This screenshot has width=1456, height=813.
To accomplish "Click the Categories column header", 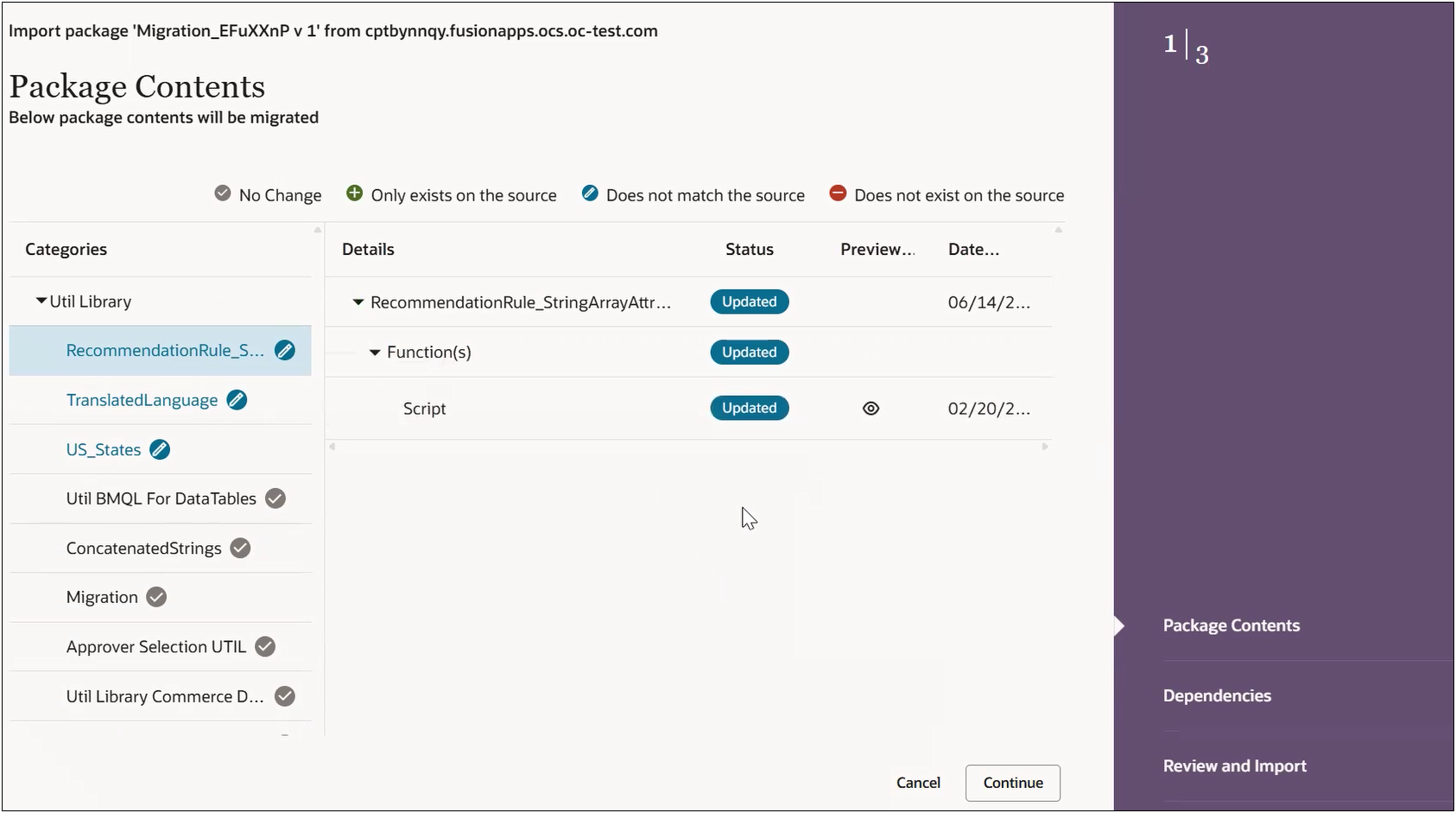I will [x=66, y=249].
